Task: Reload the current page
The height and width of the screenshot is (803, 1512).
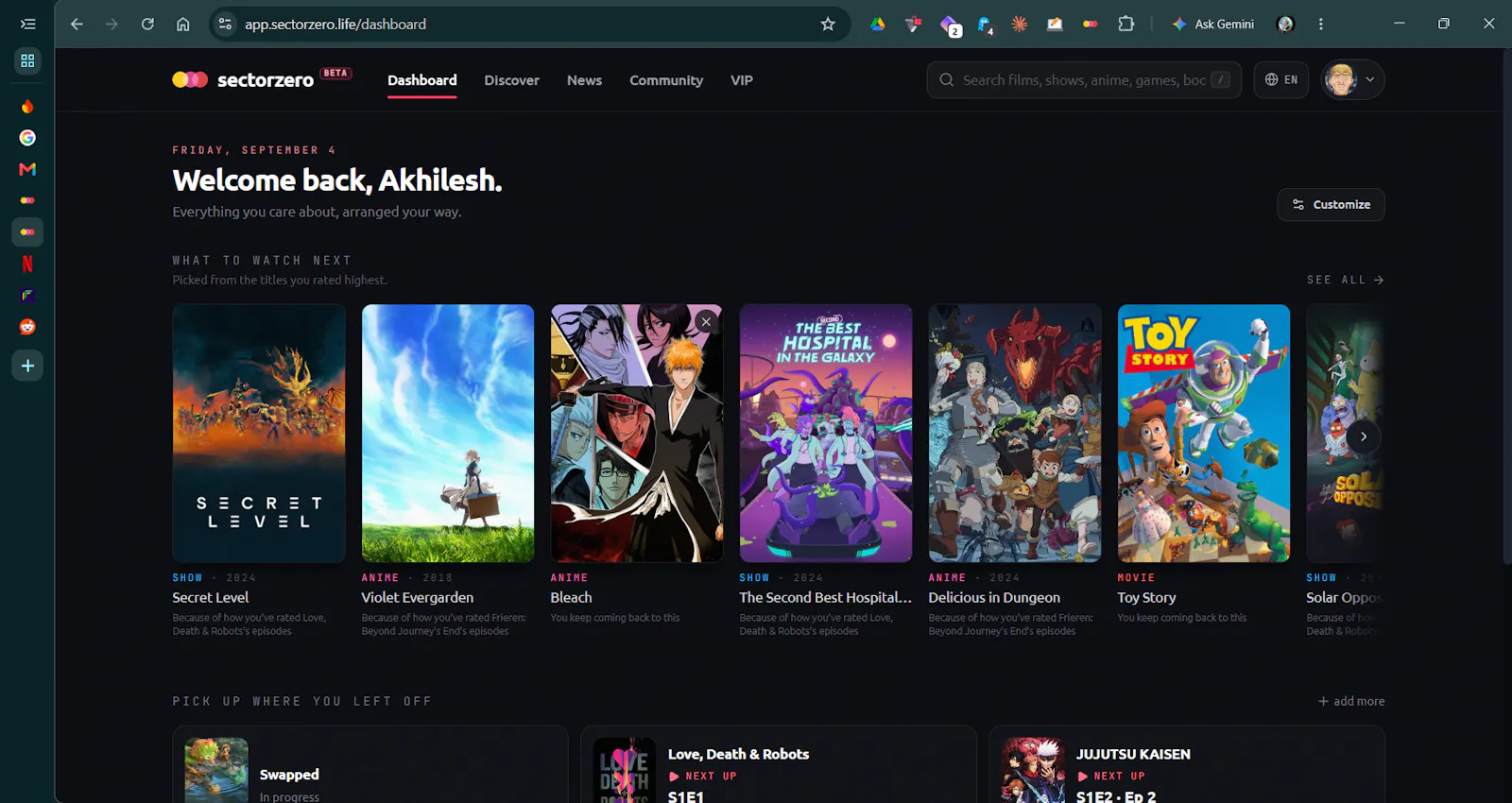Action: pos(147,24)
